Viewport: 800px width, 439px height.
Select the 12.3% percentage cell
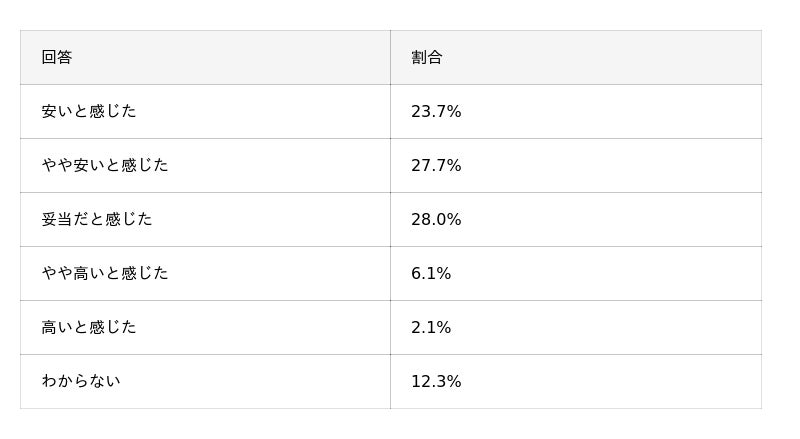click(436, 382)
